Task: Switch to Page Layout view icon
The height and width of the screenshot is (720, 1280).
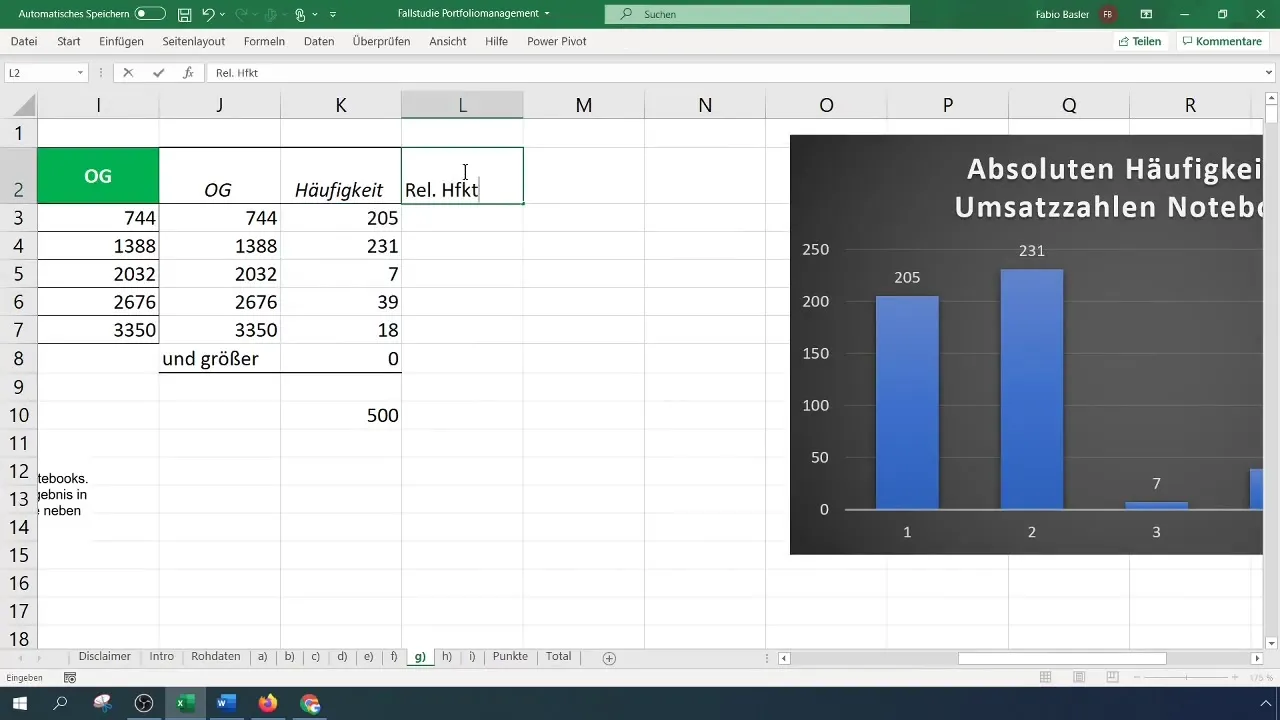Action: (x=1079, y=678)
